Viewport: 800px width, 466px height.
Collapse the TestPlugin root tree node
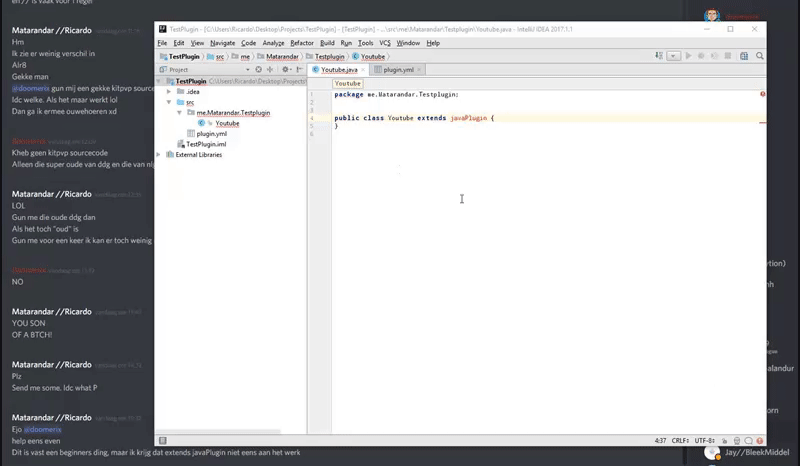(x=158, y=81)
